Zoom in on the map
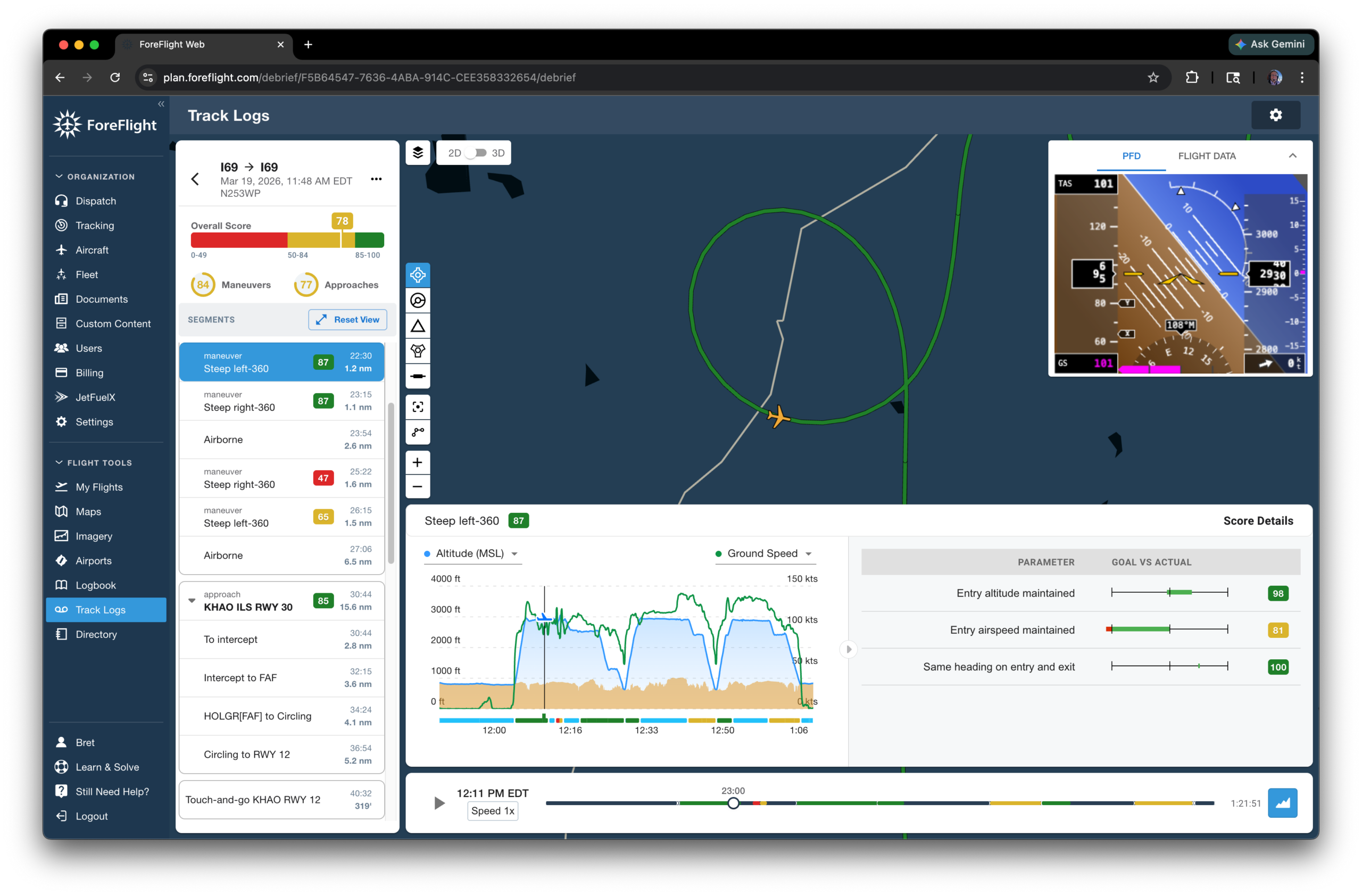The image size is (1362, 896). 418,462
